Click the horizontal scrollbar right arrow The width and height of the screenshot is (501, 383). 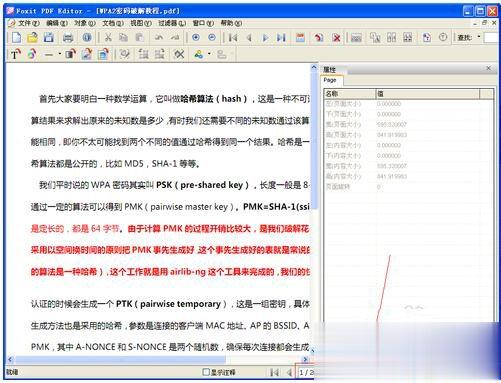click(x=305, y=359)
